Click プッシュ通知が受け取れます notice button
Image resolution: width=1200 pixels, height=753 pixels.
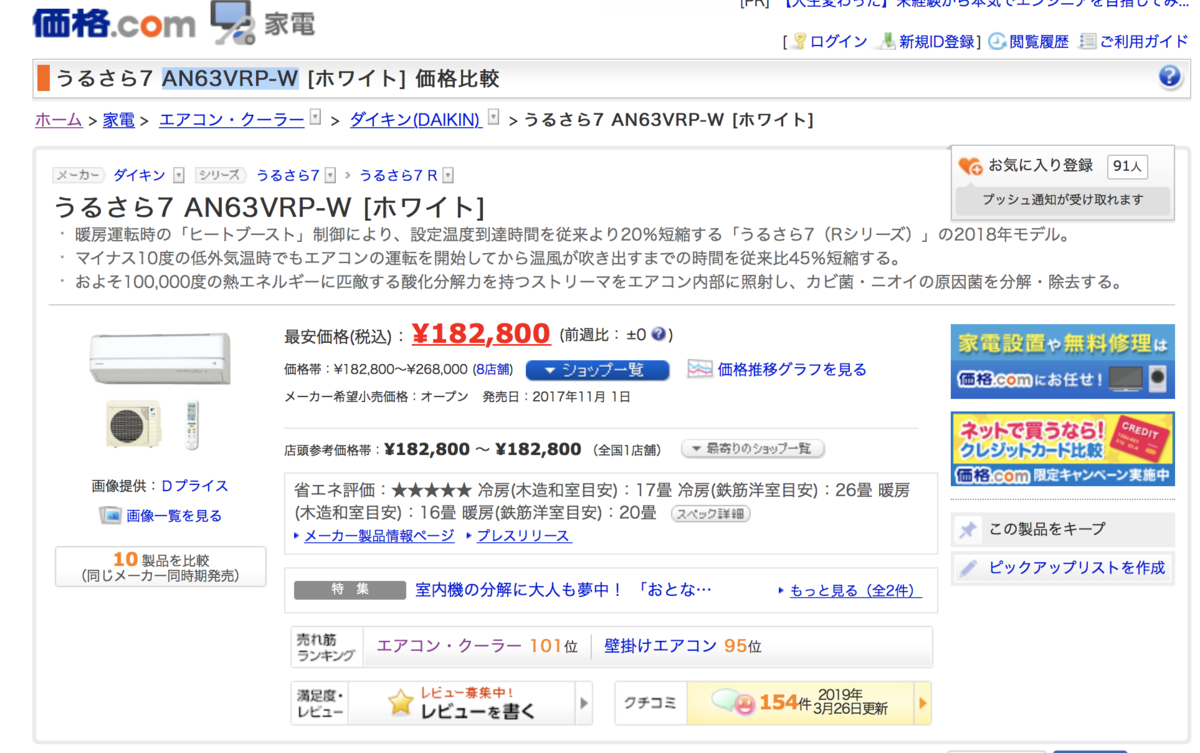point(1062,200)
